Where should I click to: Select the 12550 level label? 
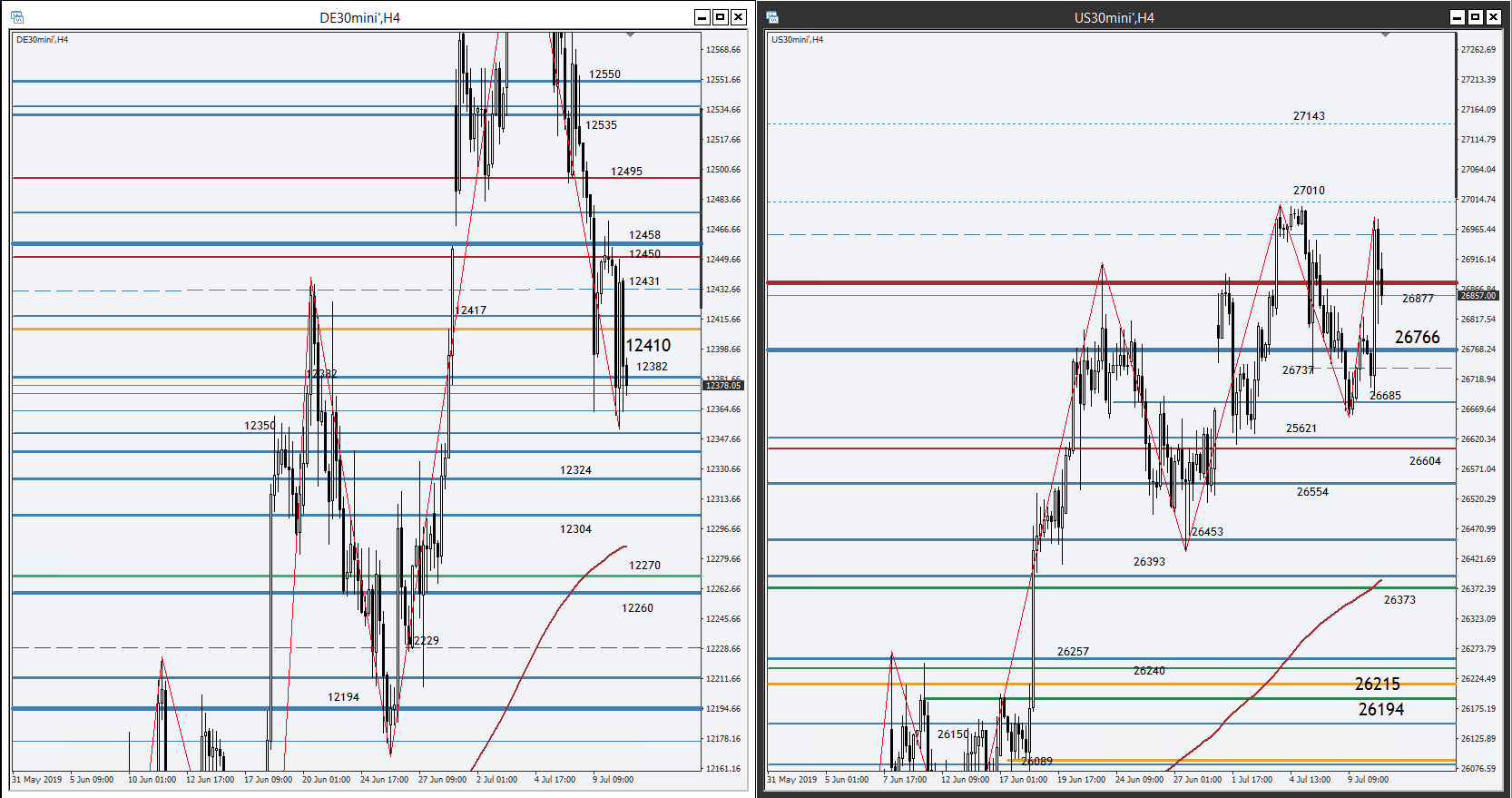click(x=604, y=74)
